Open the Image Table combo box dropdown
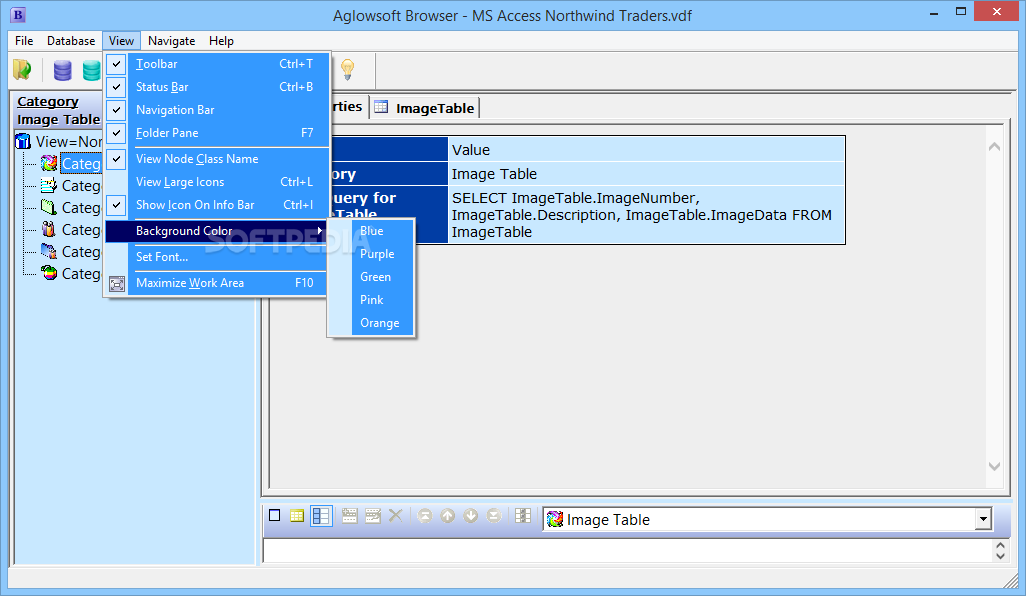1026x596 pixels. tap(983, 519)
